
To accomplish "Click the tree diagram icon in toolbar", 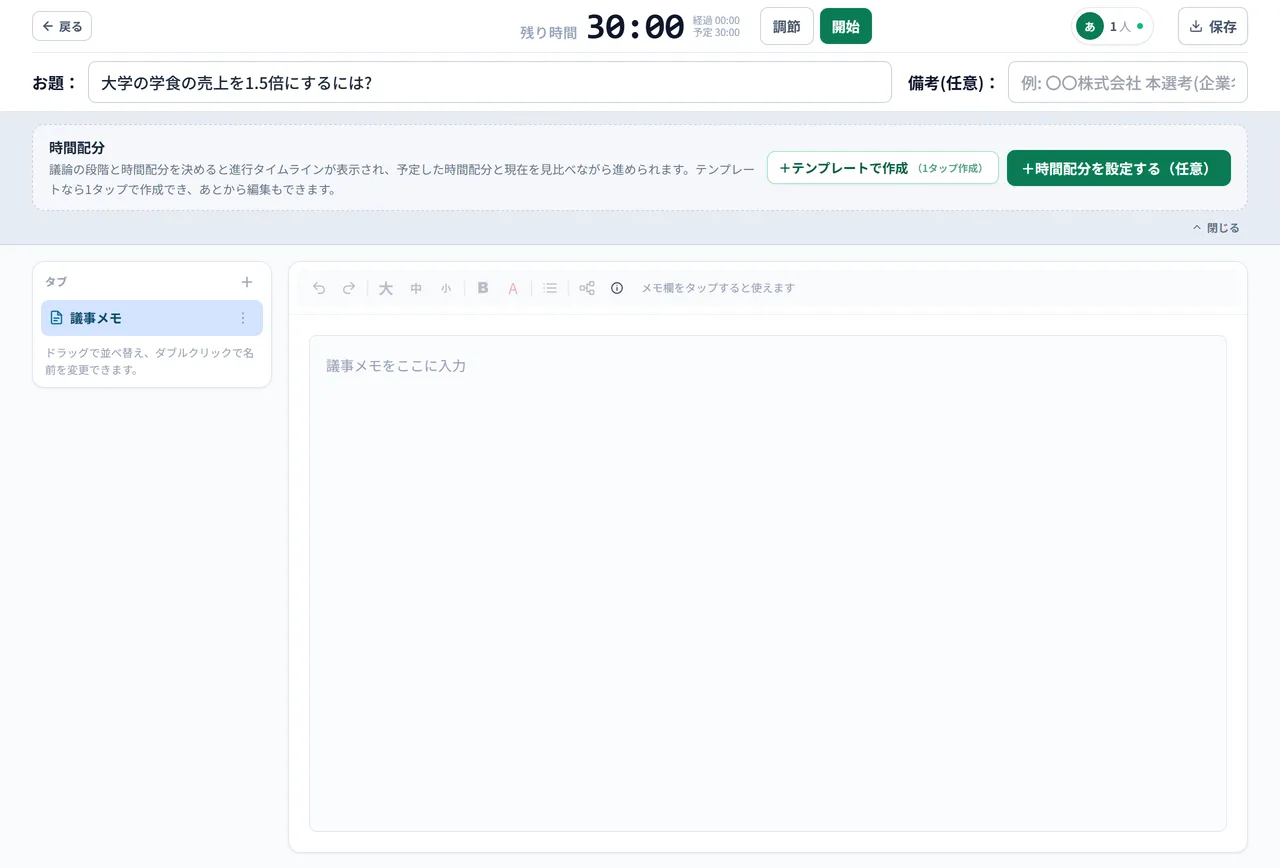I will click(587, 288).
